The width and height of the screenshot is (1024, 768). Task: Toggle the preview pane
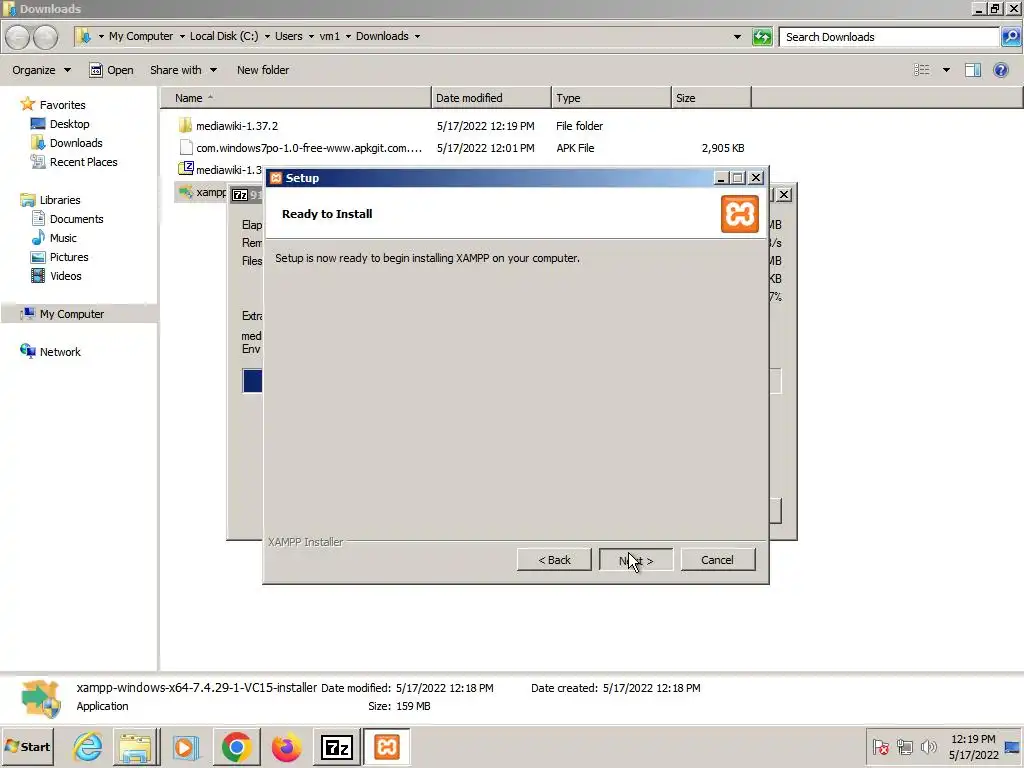tap(972, 70)
